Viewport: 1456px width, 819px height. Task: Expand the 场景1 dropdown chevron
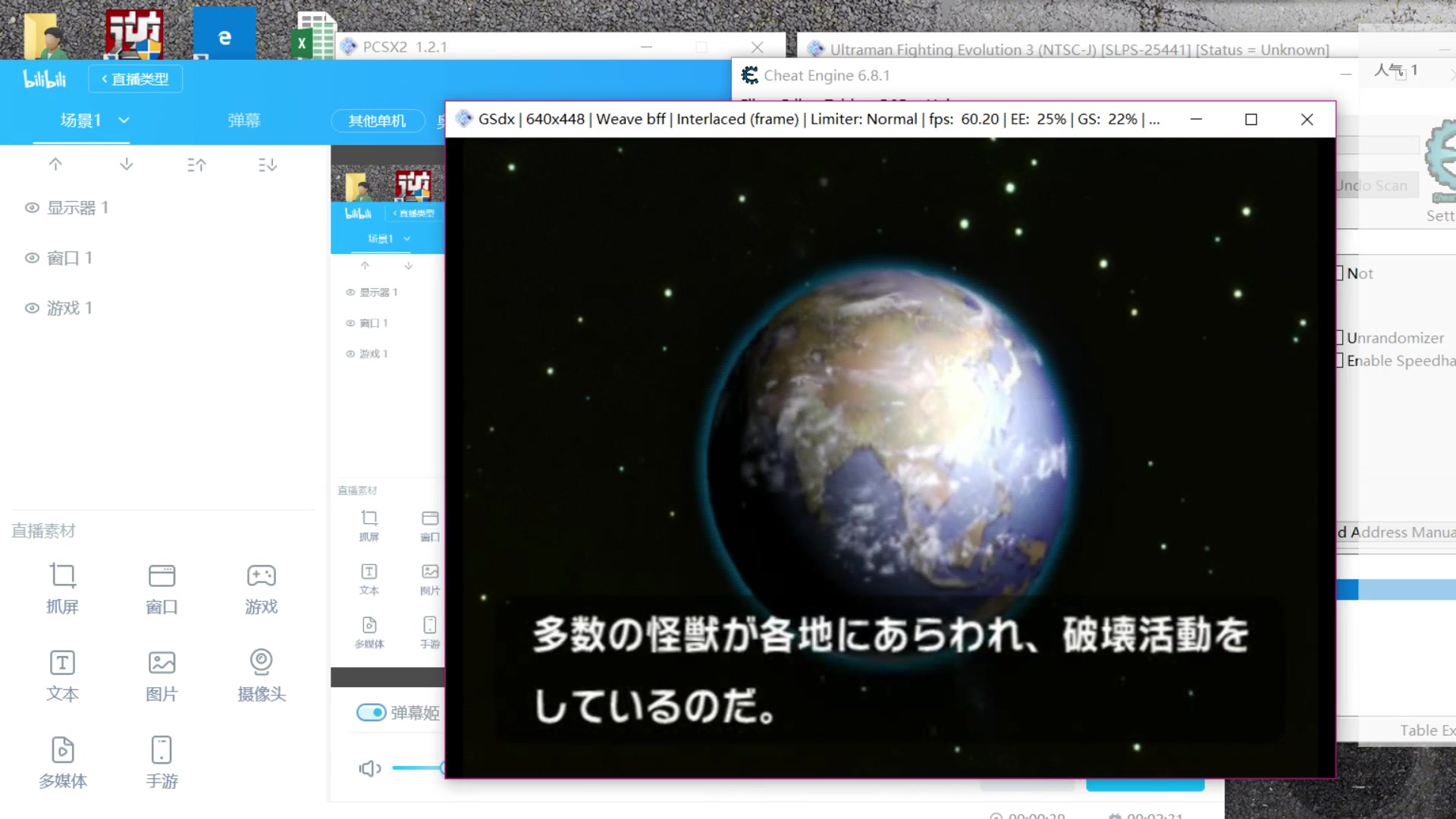pyautogui.click(x=124, y=120)
